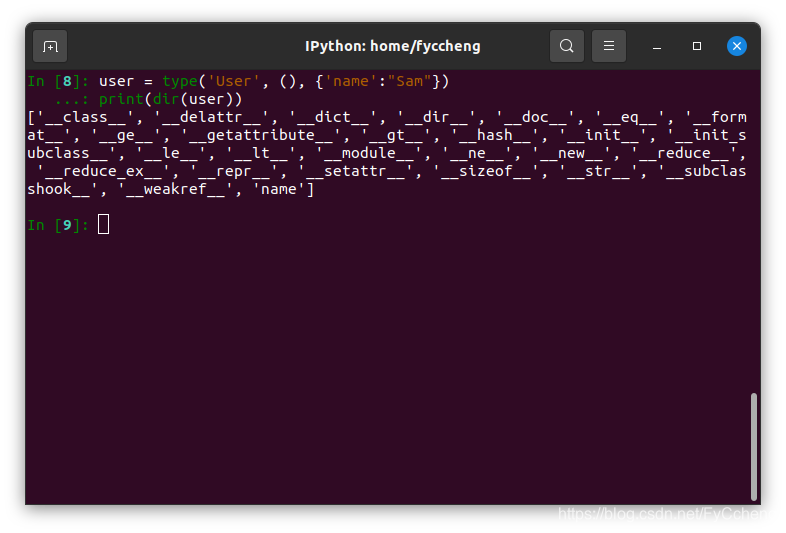Screen dimensions: 786x533
Task: Click the '__hash__' output entry
Action: click(x=495, y=135)
